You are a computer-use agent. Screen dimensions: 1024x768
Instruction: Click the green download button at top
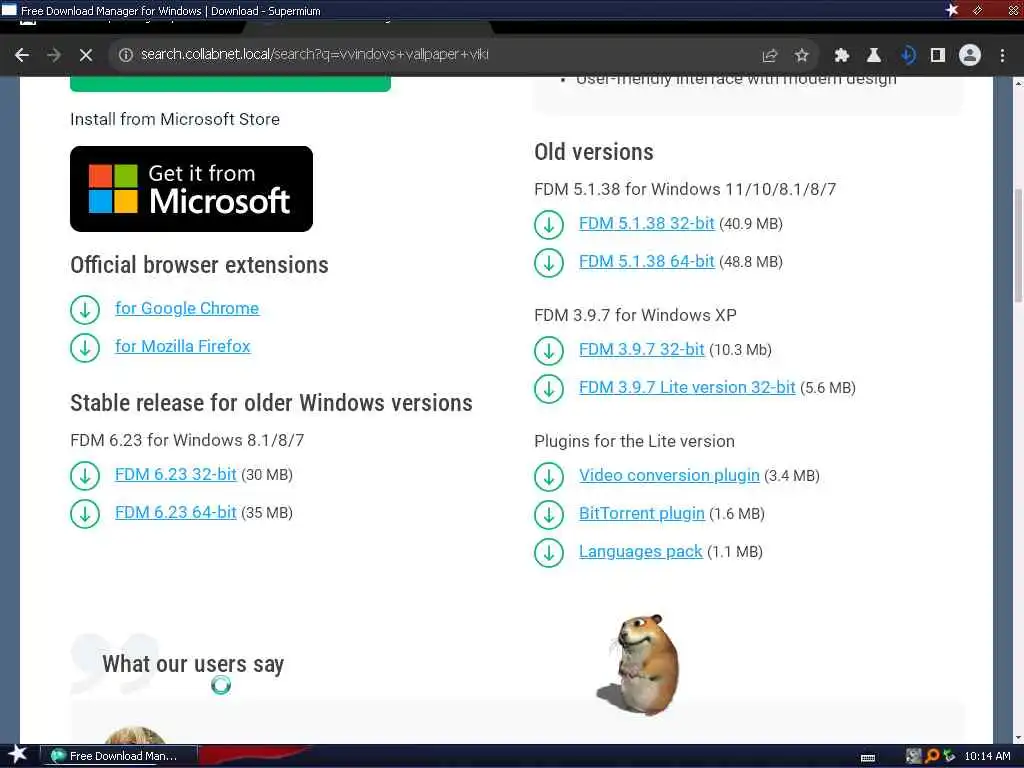pos(231,84)
